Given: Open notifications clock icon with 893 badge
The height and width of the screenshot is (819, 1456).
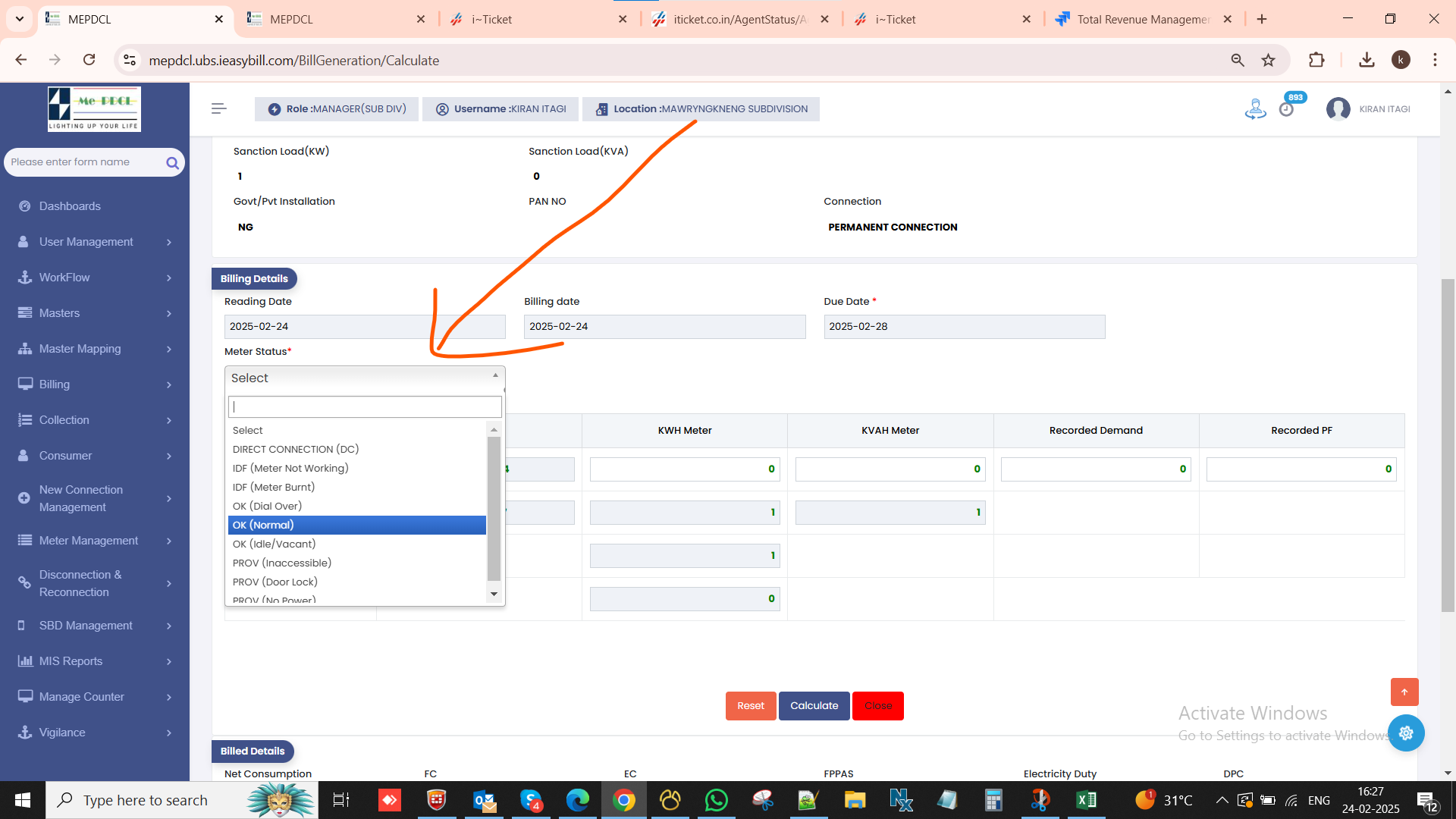Looking at the screenshot, I should click(1287, 109).
